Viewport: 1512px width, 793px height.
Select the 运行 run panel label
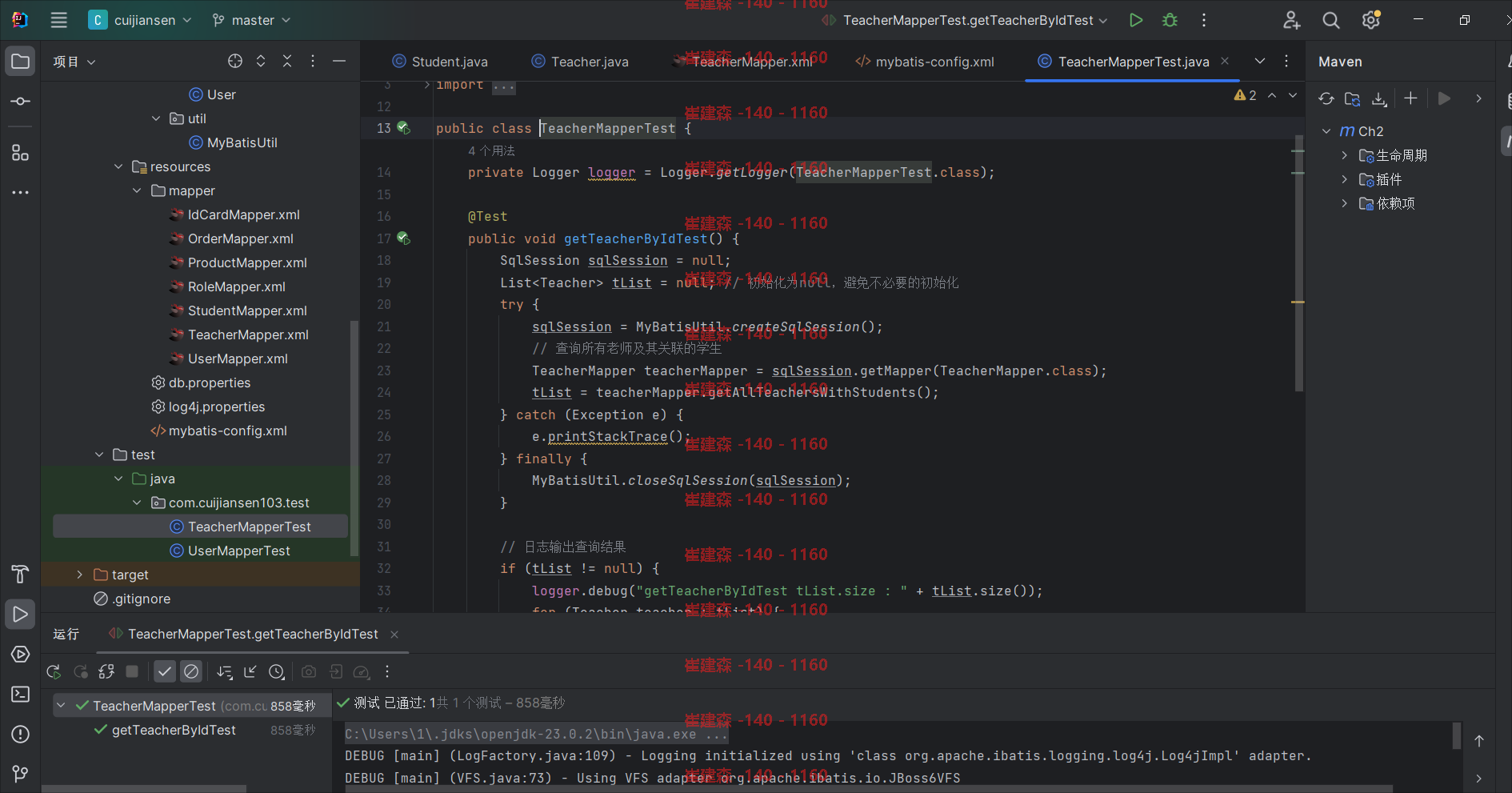coord(66,634)
